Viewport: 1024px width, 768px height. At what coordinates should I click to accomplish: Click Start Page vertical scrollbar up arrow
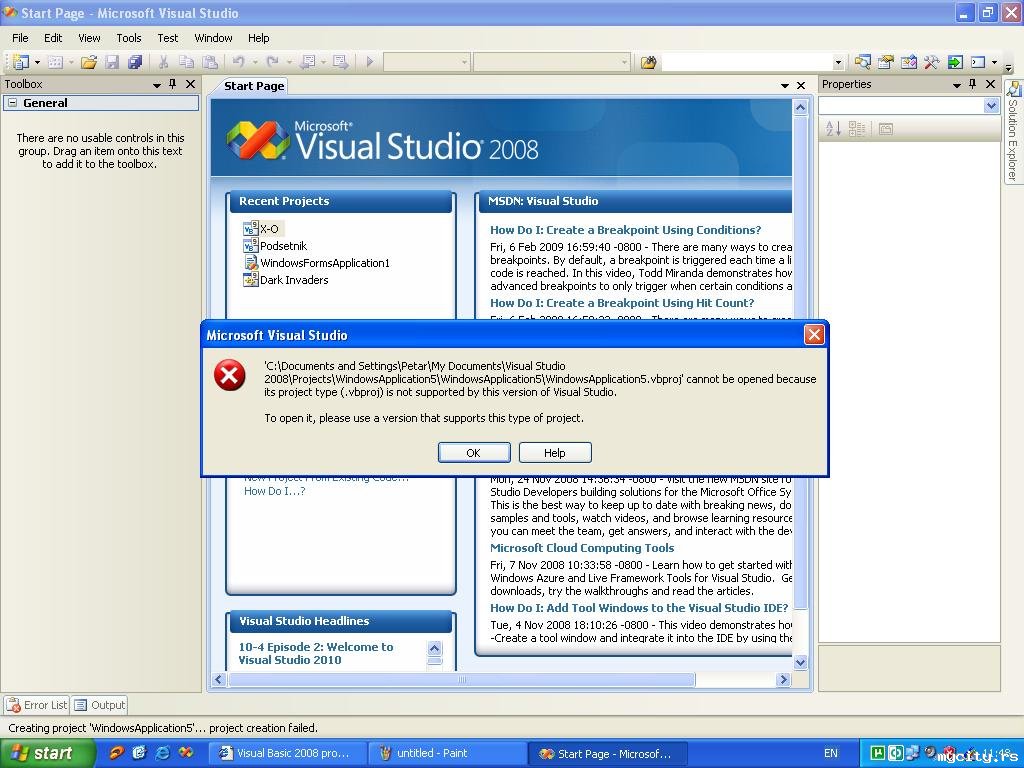pos(801,108)
